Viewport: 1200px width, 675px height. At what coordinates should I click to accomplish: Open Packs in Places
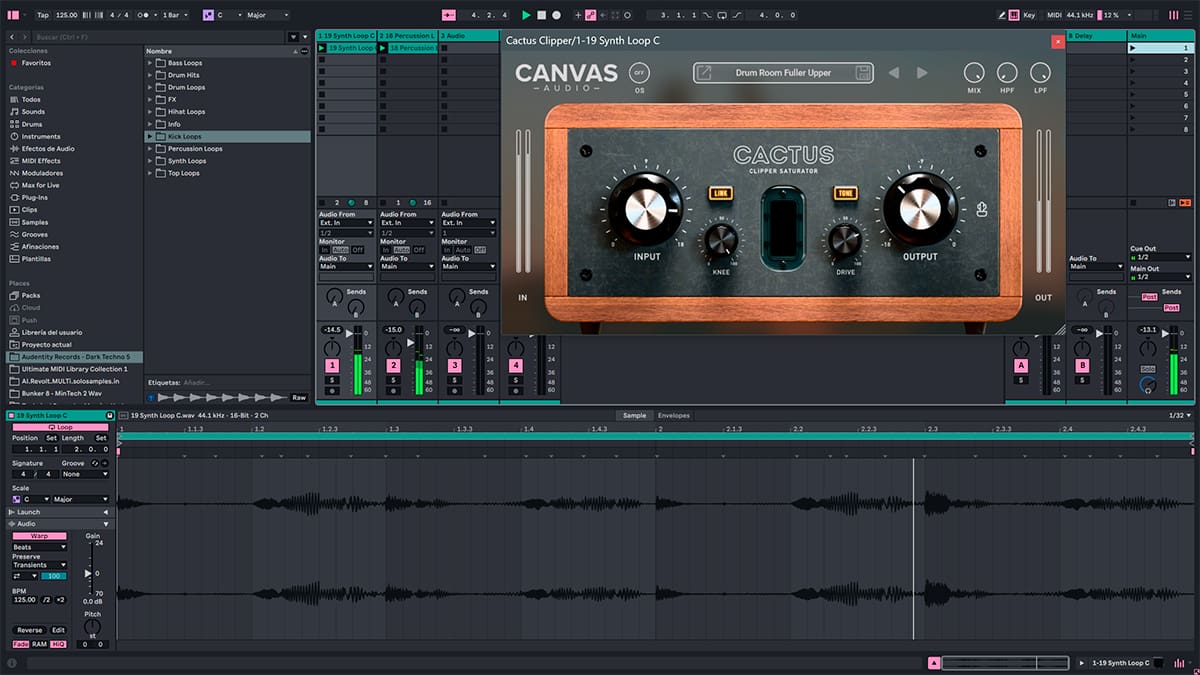31,295
